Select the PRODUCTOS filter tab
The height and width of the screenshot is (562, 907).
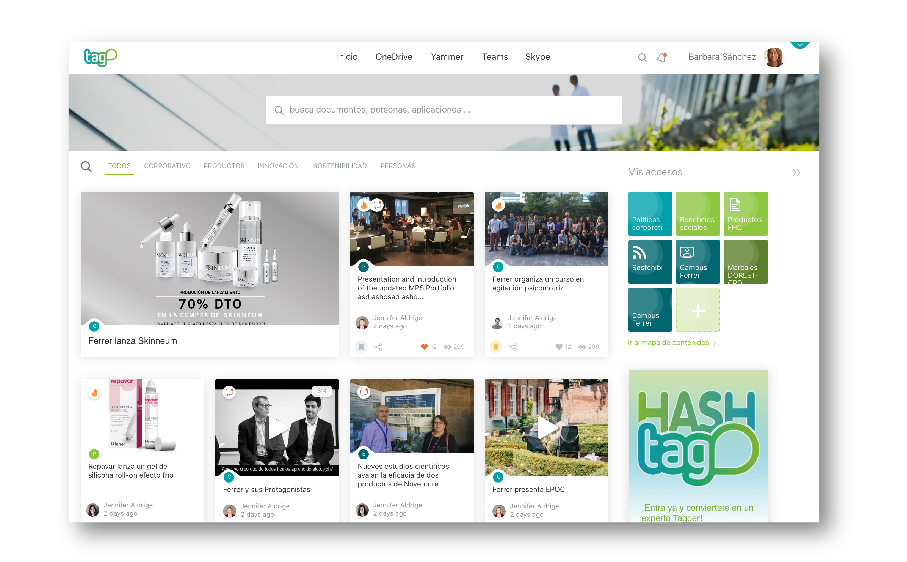click(224, 166)
